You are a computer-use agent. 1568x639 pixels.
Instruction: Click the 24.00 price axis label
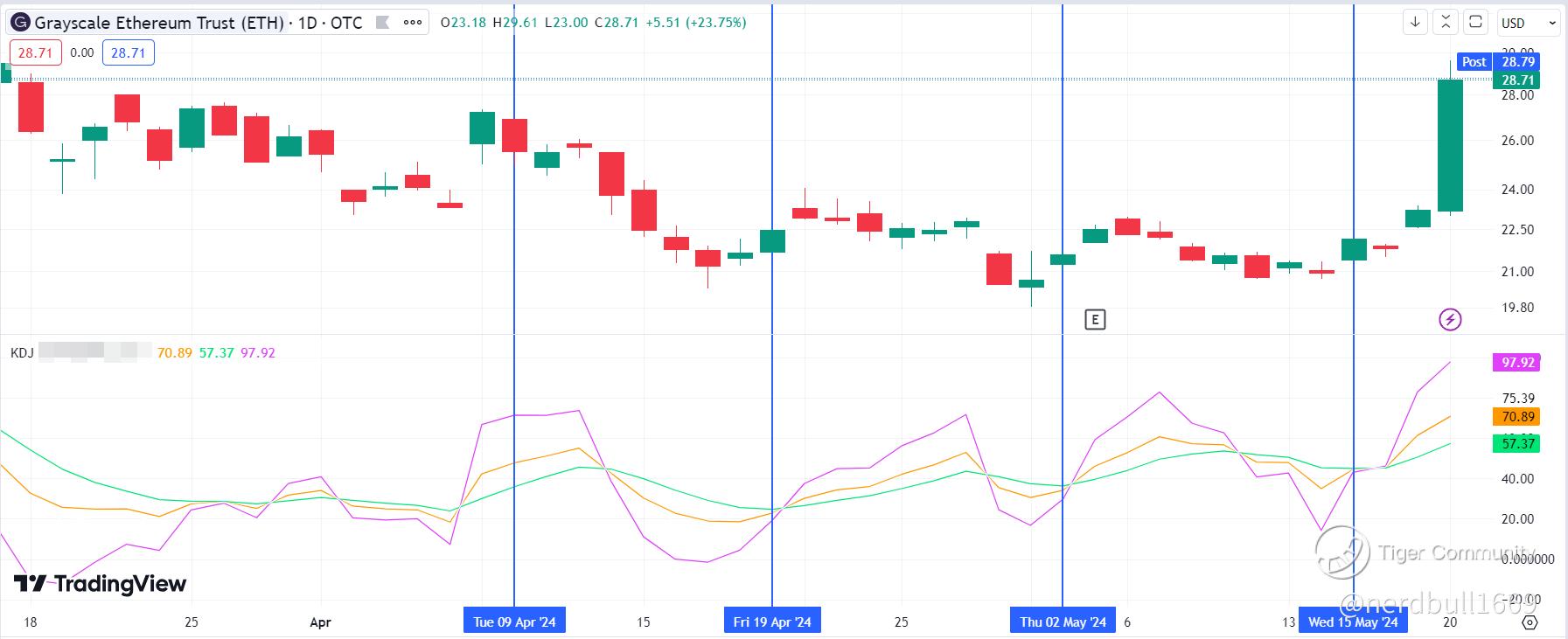coord(1518,190)
